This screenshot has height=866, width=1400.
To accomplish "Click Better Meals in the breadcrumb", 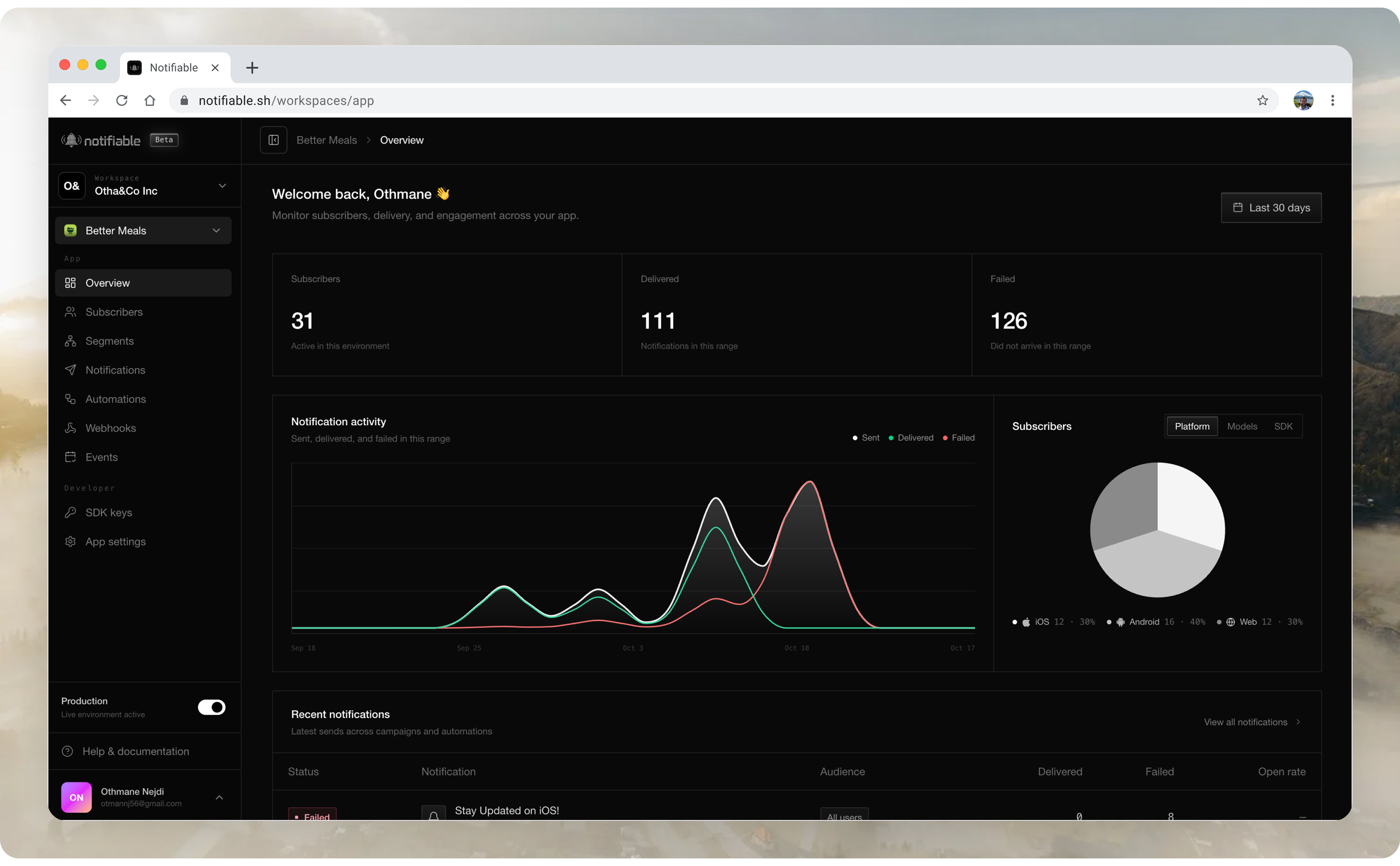I will tap(326, 140).
